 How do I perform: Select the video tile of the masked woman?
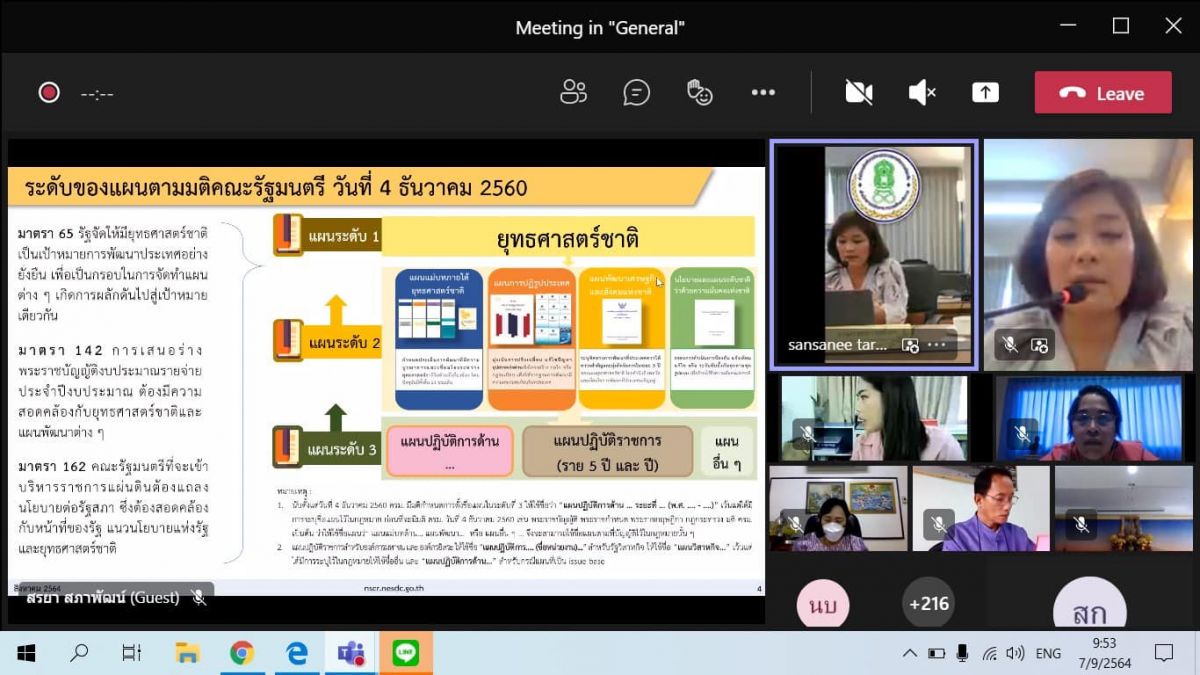(838, 508)
